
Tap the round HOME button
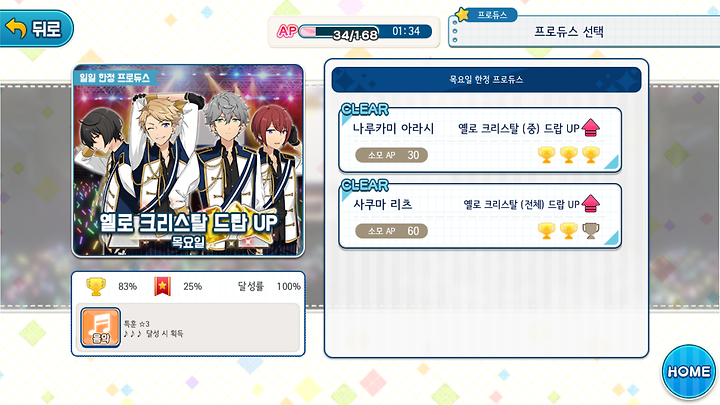coord(688,371)
